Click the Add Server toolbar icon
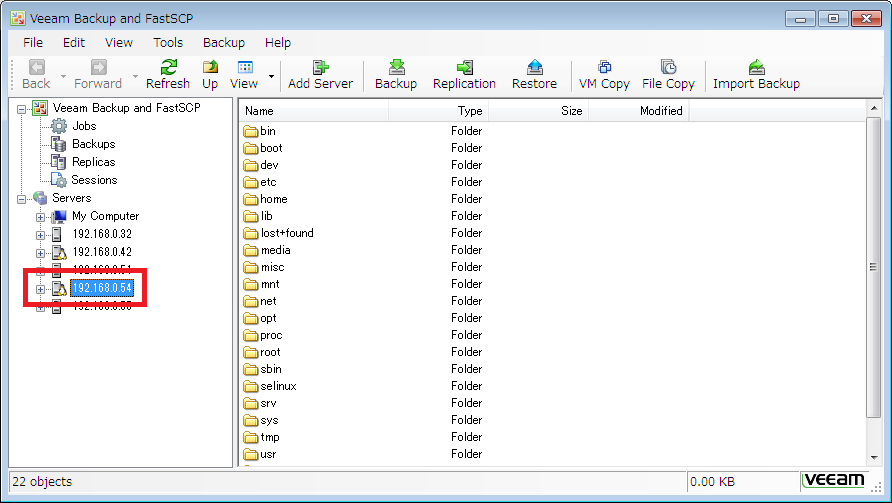The height and width of the screenshot is (503, 892). (x=321, y=67)
